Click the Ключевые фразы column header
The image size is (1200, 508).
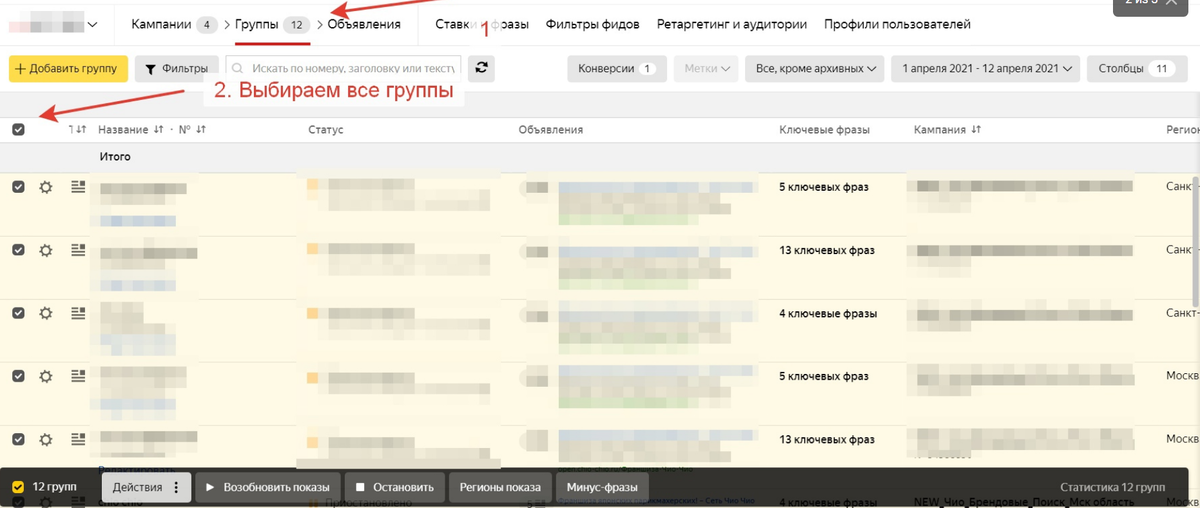tap(824, 130)
